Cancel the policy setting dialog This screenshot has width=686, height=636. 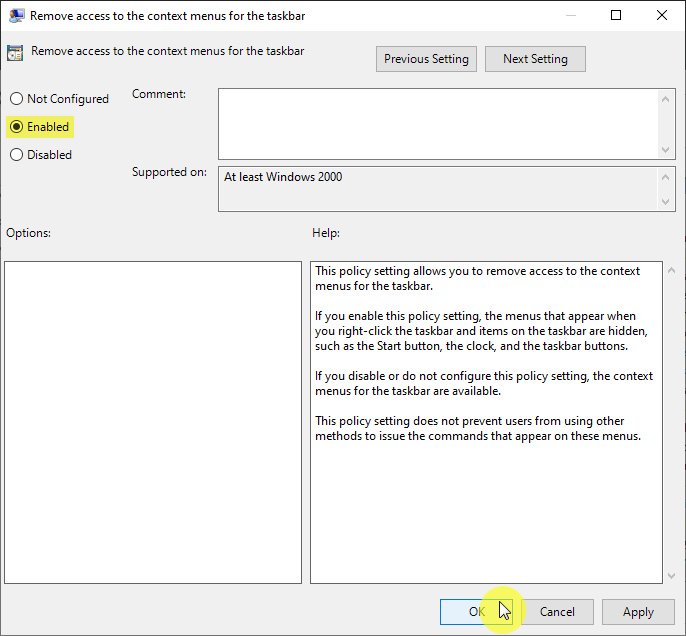pyautogui.click(x=557, y=612)
